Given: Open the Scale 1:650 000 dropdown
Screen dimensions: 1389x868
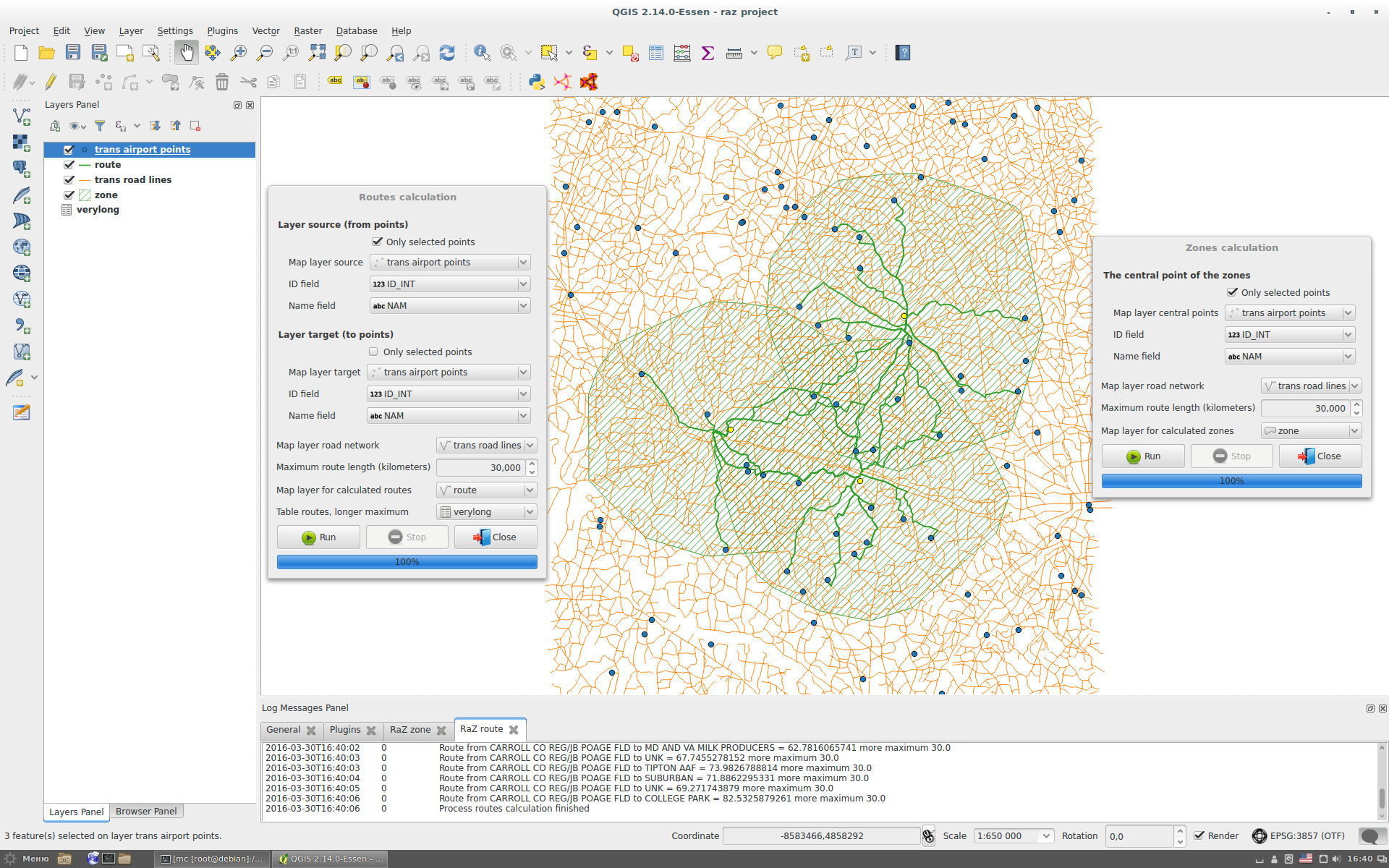Looking at the screenshot, I should 1013,836.
